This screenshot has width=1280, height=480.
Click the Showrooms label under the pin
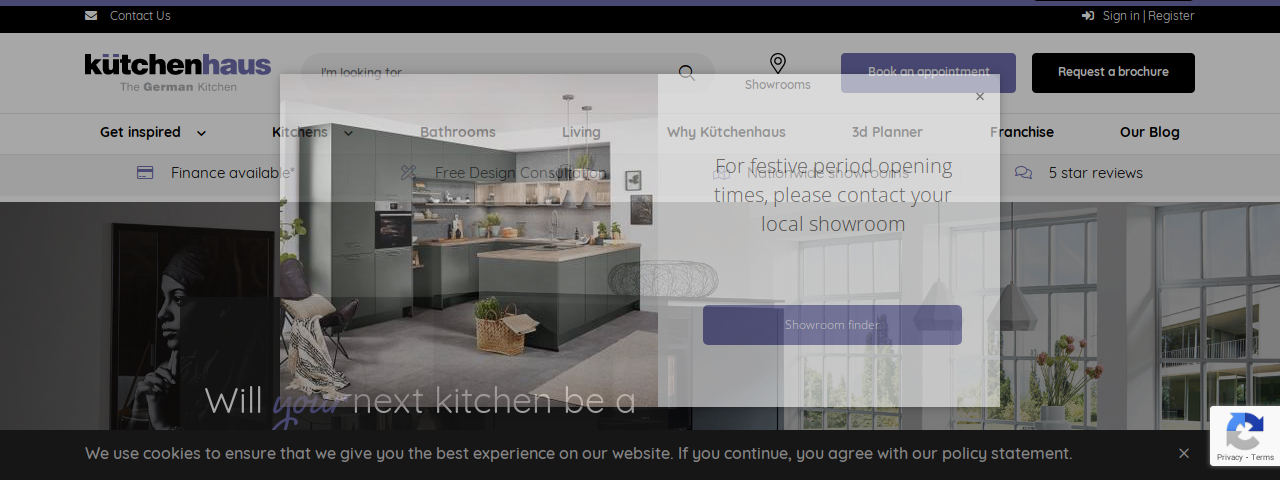pos(778,85)
